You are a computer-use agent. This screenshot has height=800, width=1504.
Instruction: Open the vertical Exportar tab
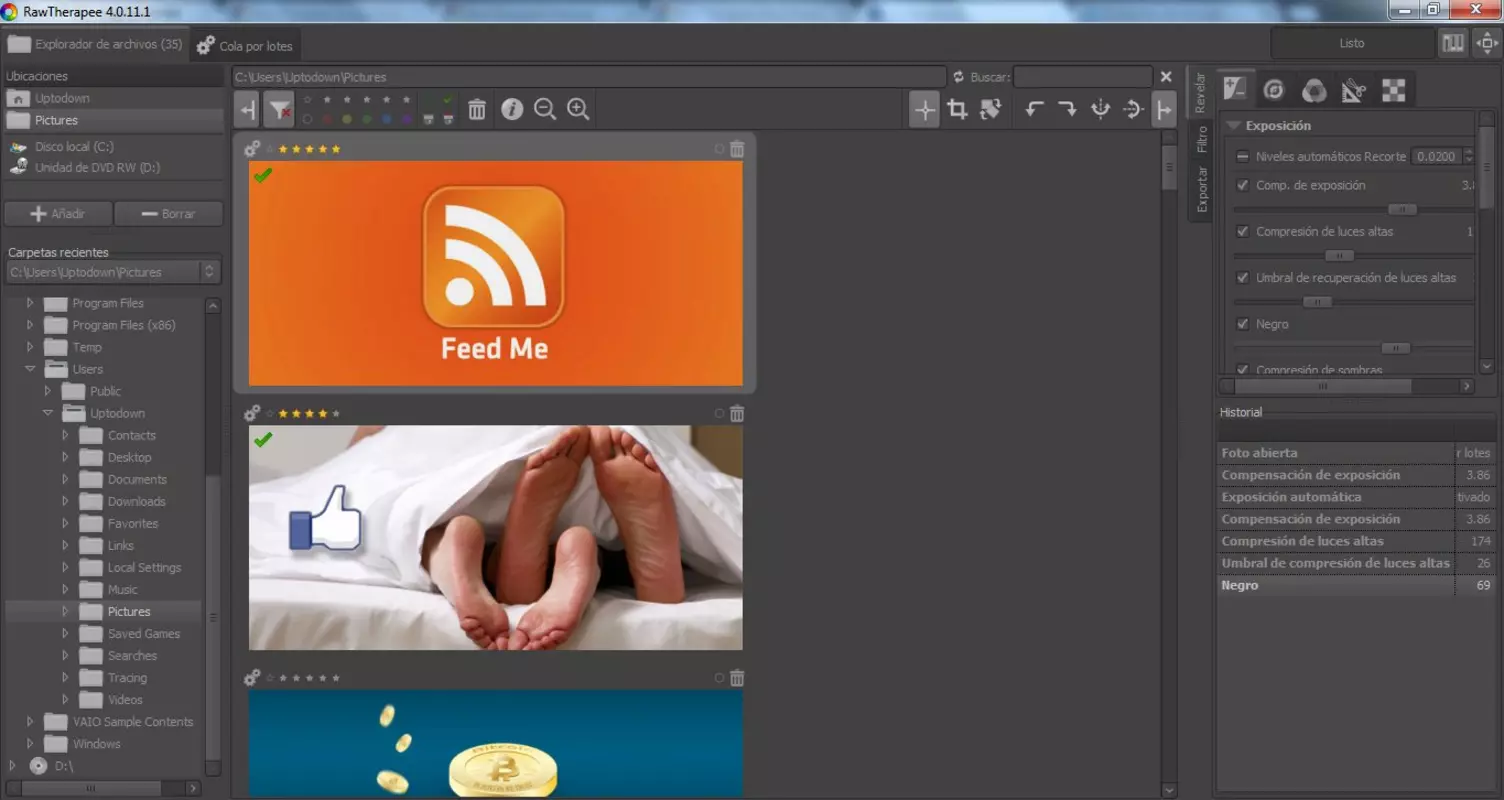[x=1201, y=189]
